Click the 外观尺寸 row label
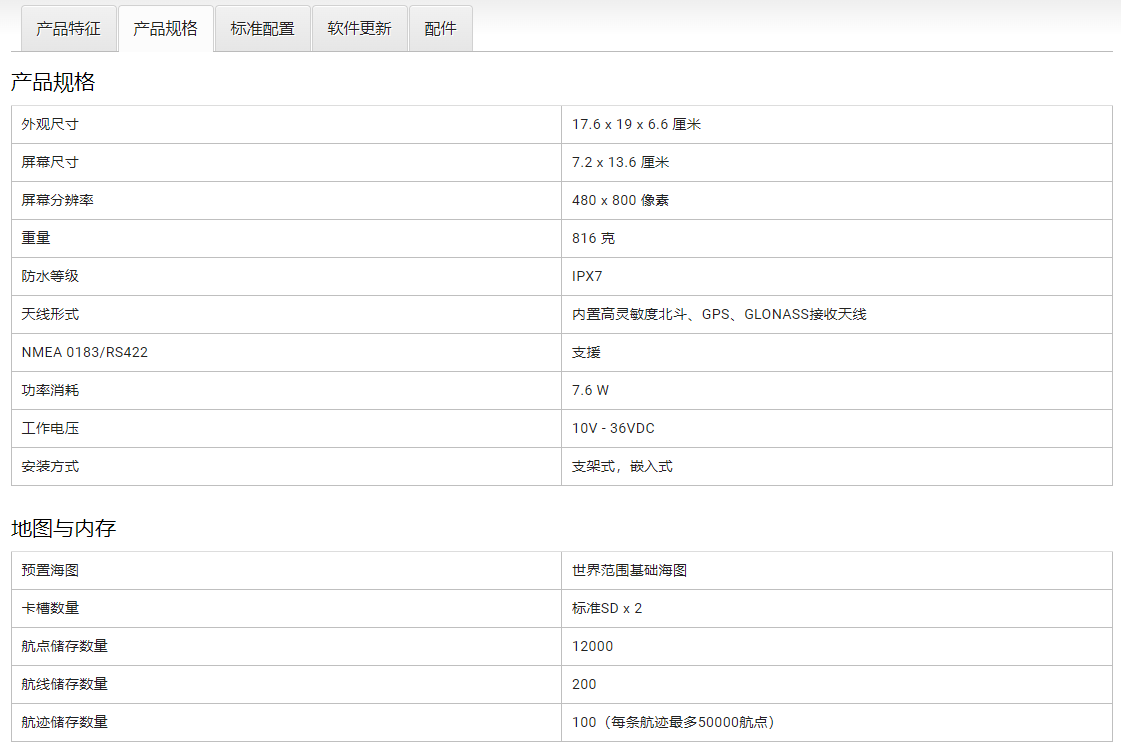This screenshot has width=1121, height=746. click(50, 125)
